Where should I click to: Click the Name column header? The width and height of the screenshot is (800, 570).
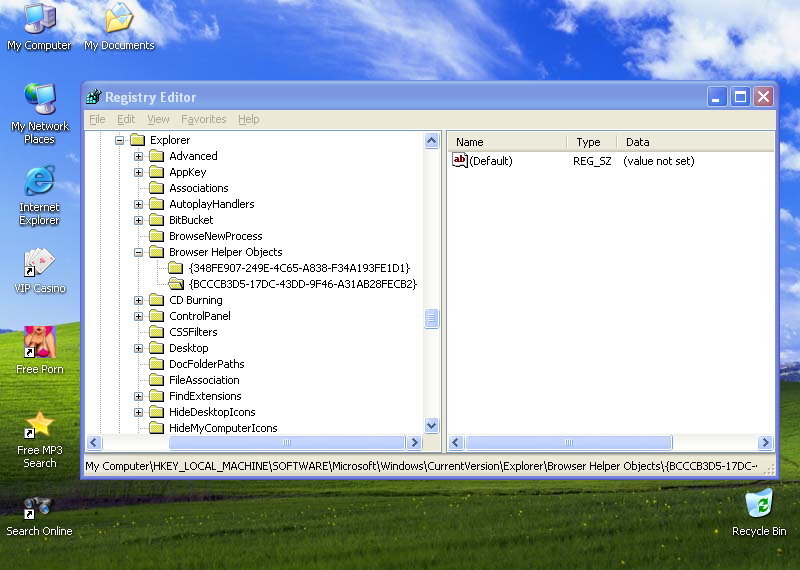506,142
